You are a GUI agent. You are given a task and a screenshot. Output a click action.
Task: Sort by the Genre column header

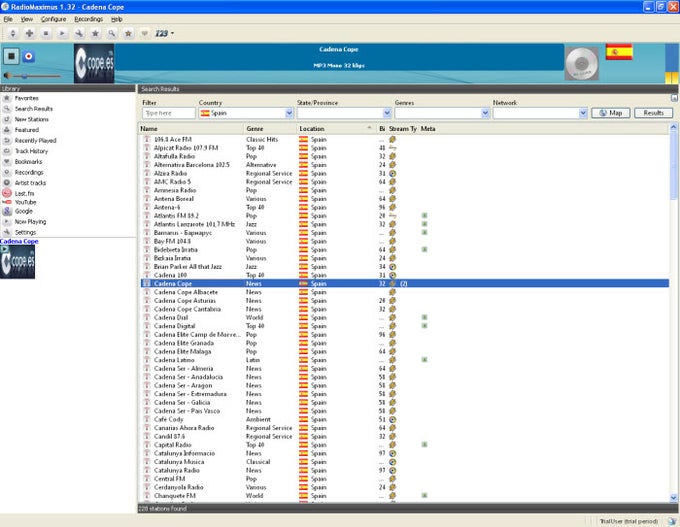tap(271, 129)
